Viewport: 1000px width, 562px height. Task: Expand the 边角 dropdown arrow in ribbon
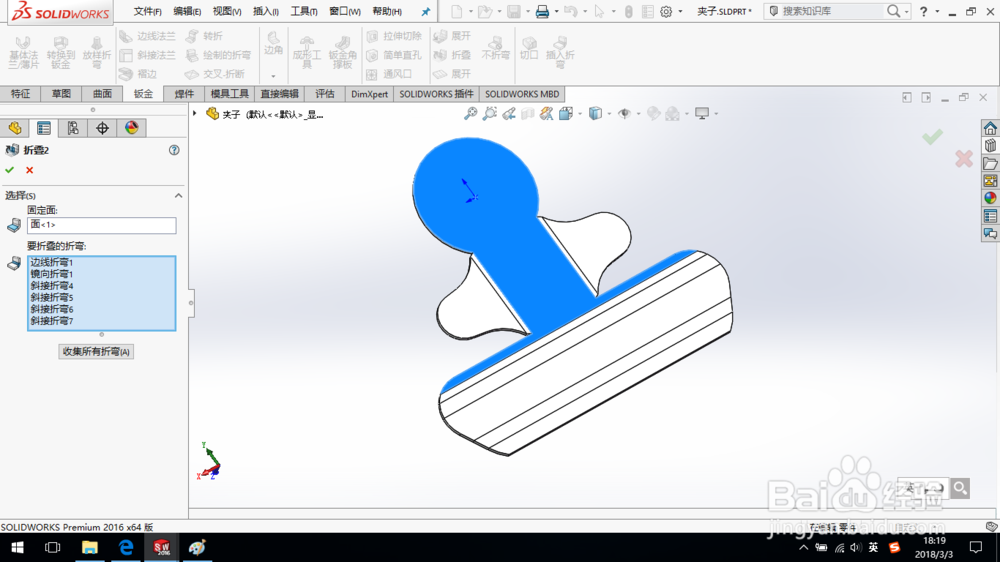(x=273, y=76)
